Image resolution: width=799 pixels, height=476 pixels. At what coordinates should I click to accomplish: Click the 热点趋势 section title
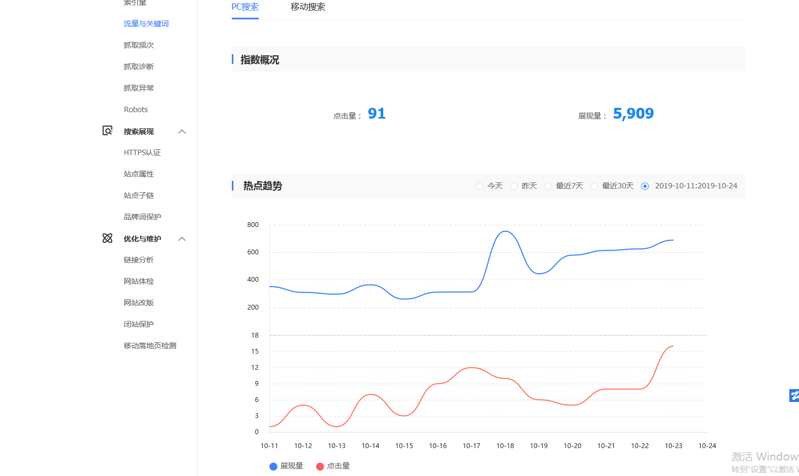tap(262, 186)
